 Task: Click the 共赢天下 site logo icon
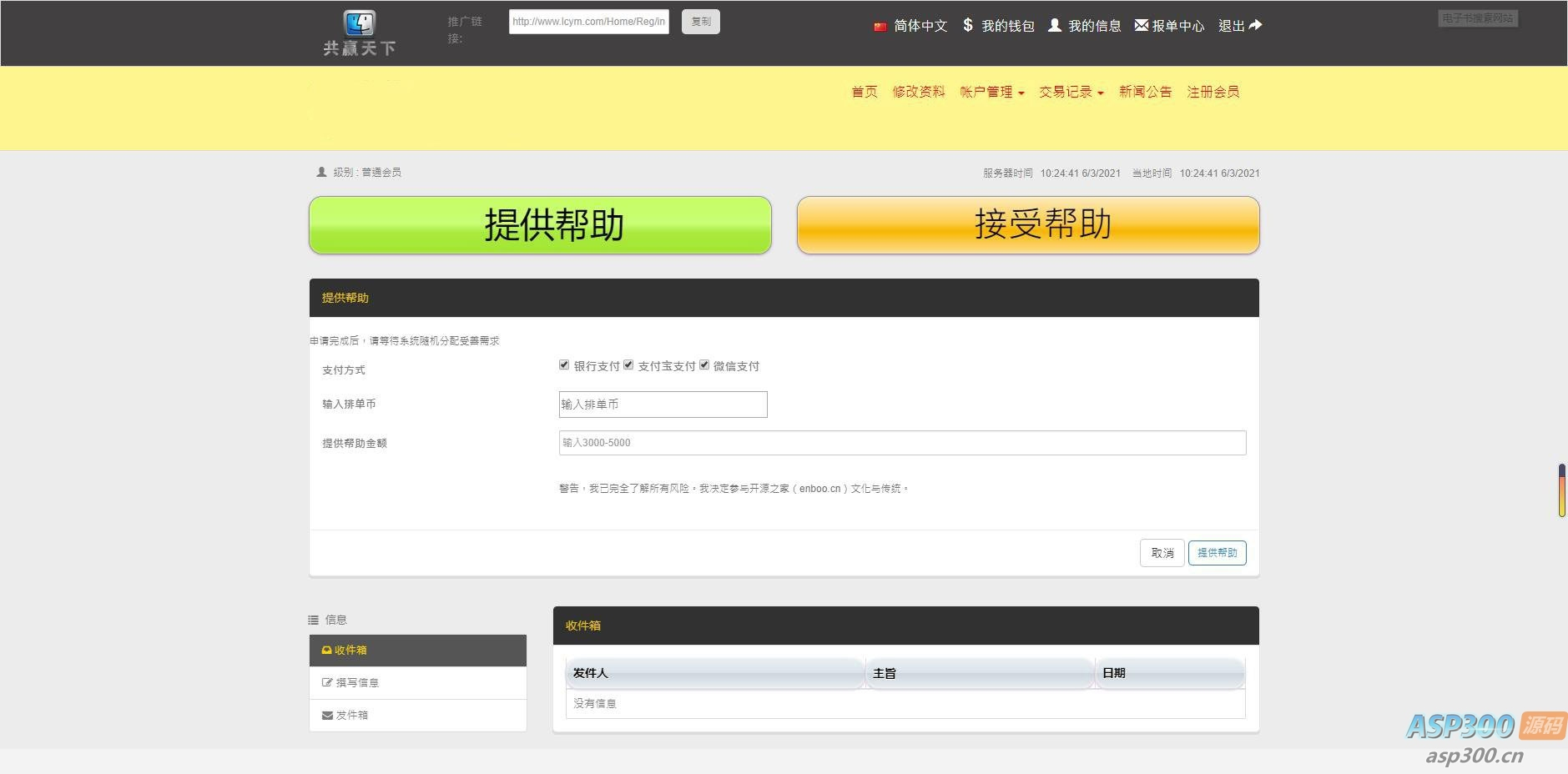click(x=360, y=23)
